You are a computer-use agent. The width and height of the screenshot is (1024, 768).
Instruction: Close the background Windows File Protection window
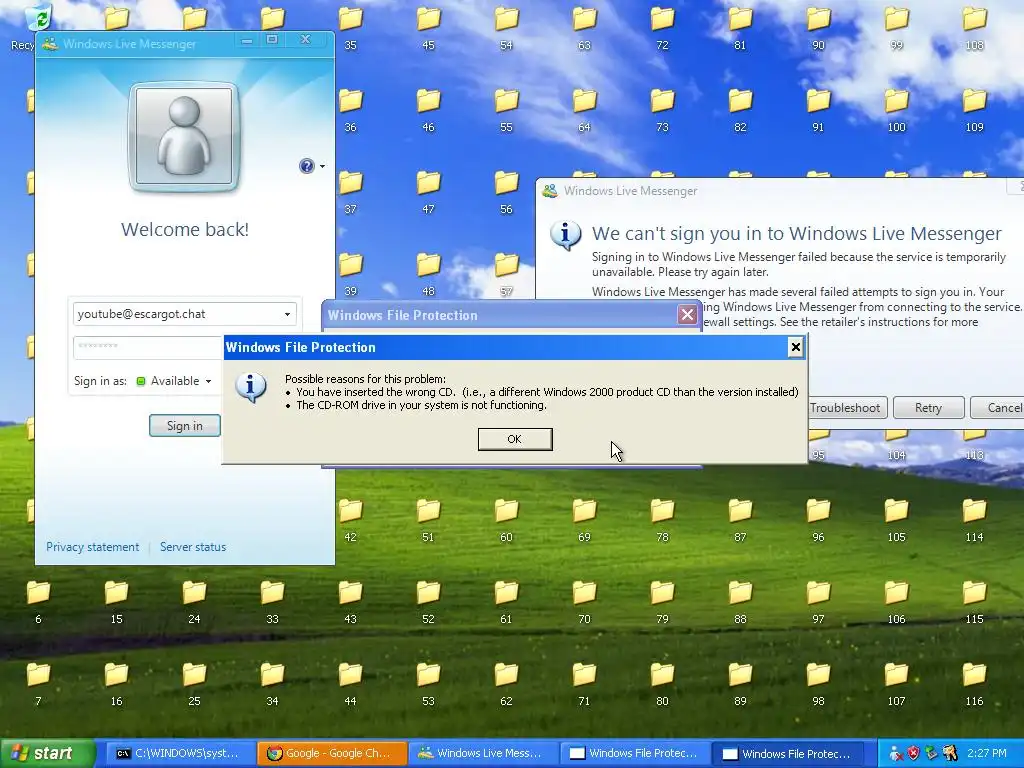coord(687,315)
